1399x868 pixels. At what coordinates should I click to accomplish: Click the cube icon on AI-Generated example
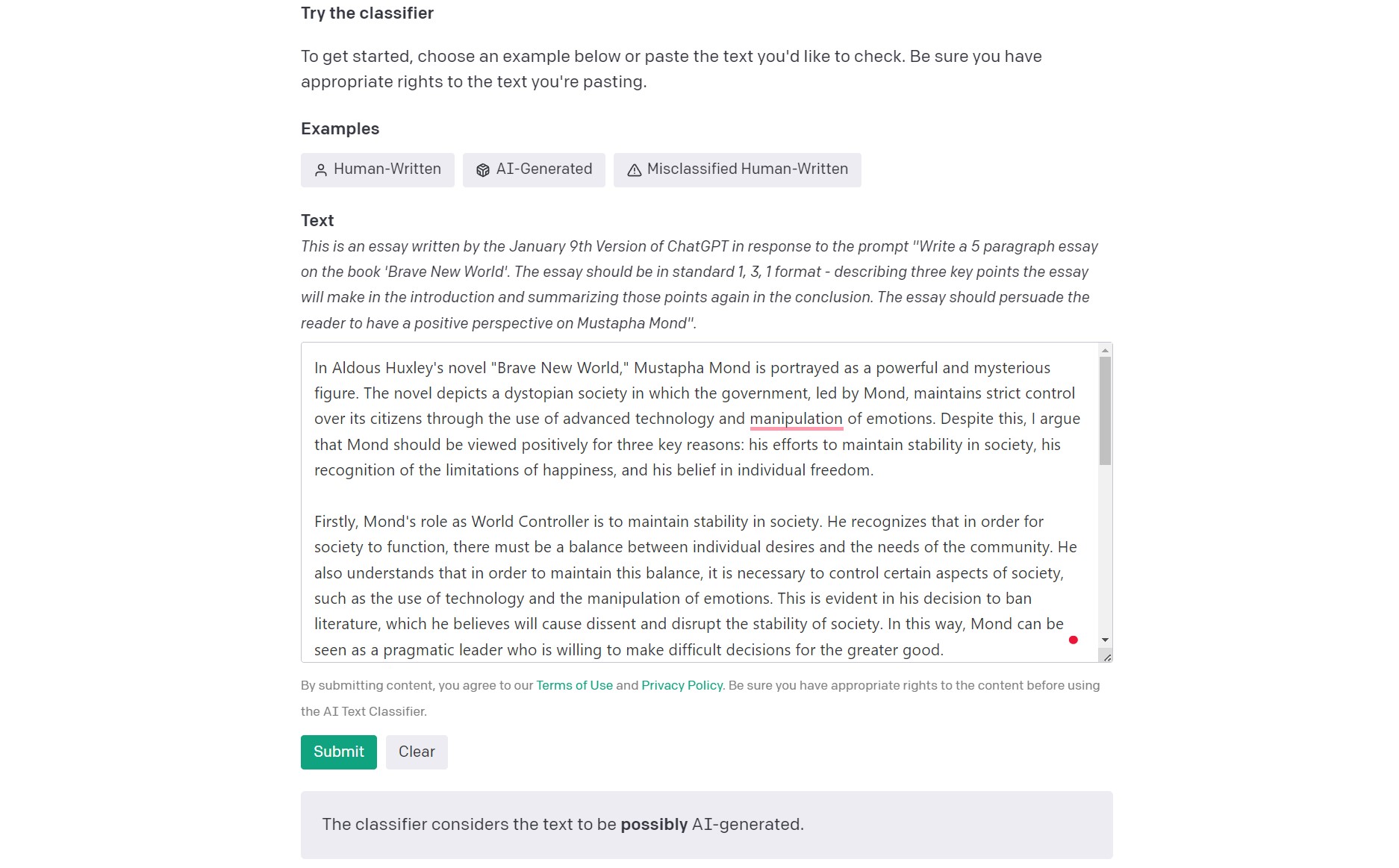click(x=483, y=170)
